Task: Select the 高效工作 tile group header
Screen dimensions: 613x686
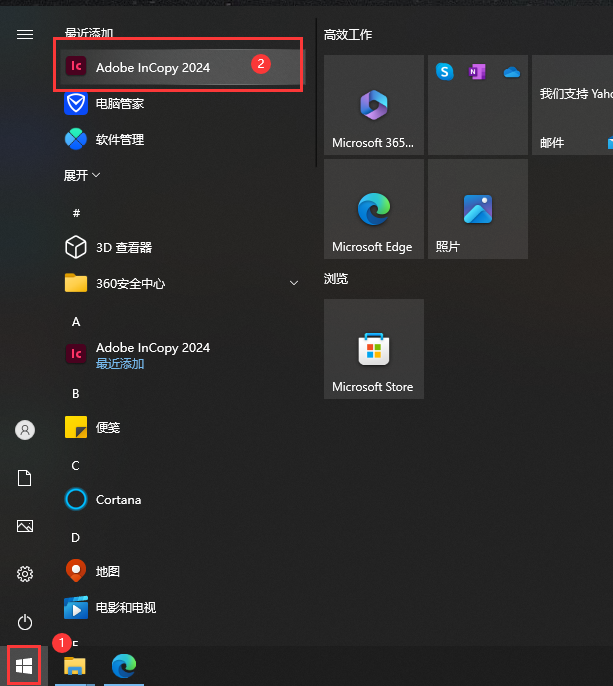Action: point(348,35)
